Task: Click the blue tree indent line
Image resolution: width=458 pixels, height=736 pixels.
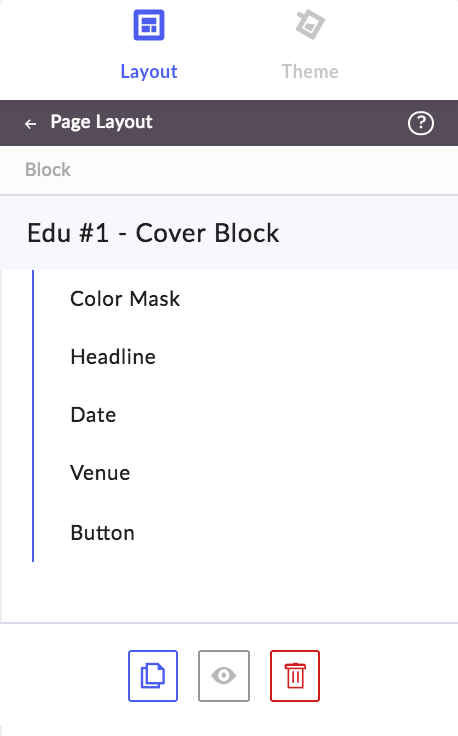Action: tap(33, 416)
